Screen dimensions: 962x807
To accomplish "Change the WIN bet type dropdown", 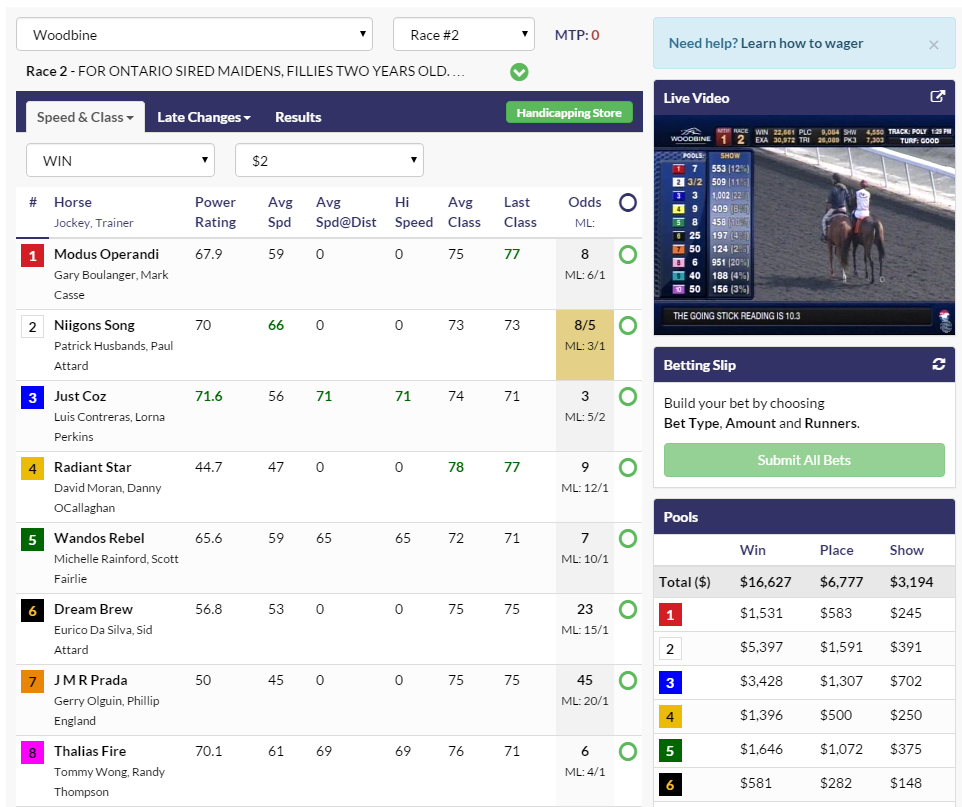I will pos(120,160).
